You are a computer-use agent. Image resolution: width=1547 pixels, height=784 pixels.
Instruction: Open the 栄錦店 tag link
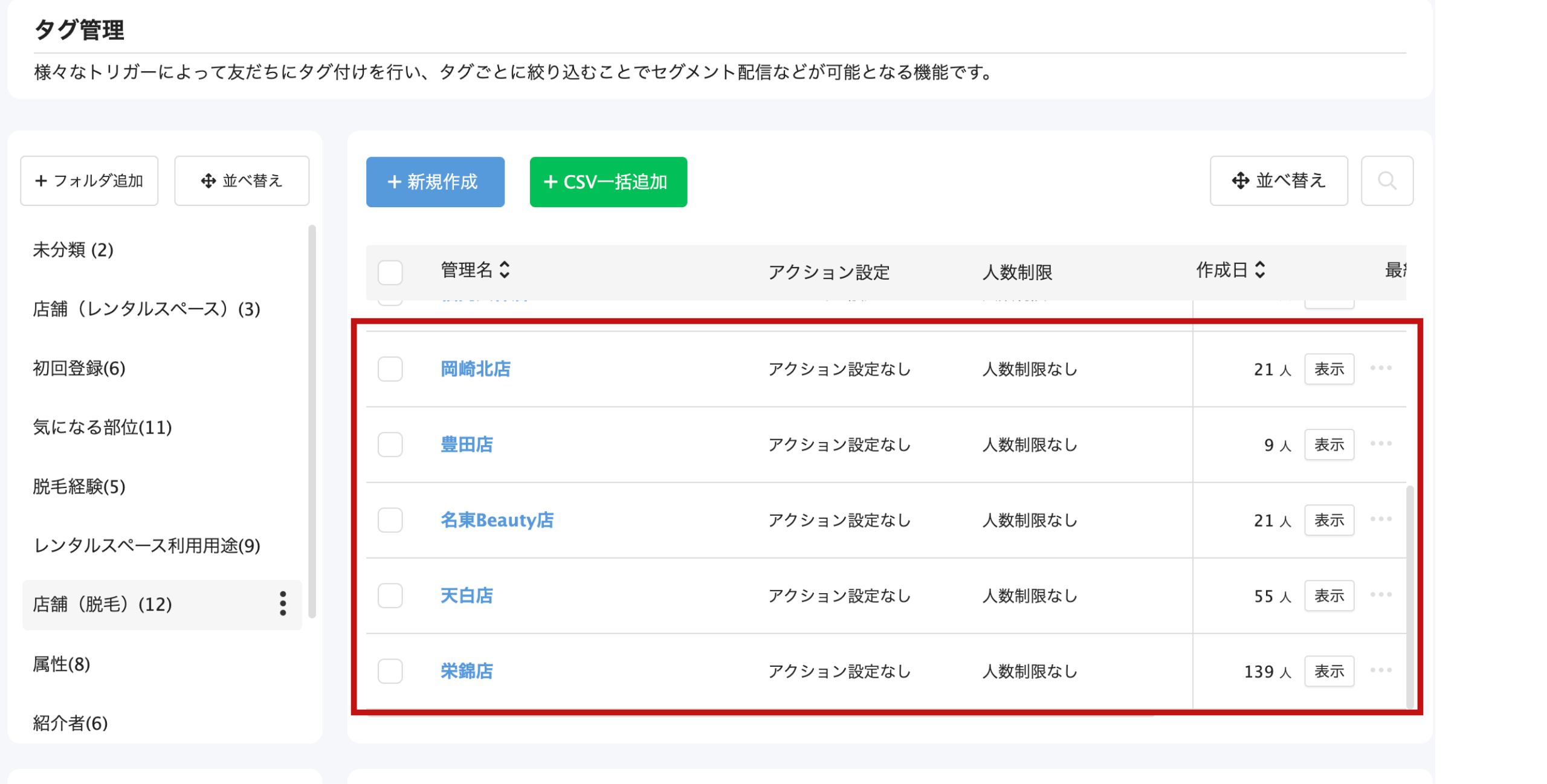pos(466,670)
